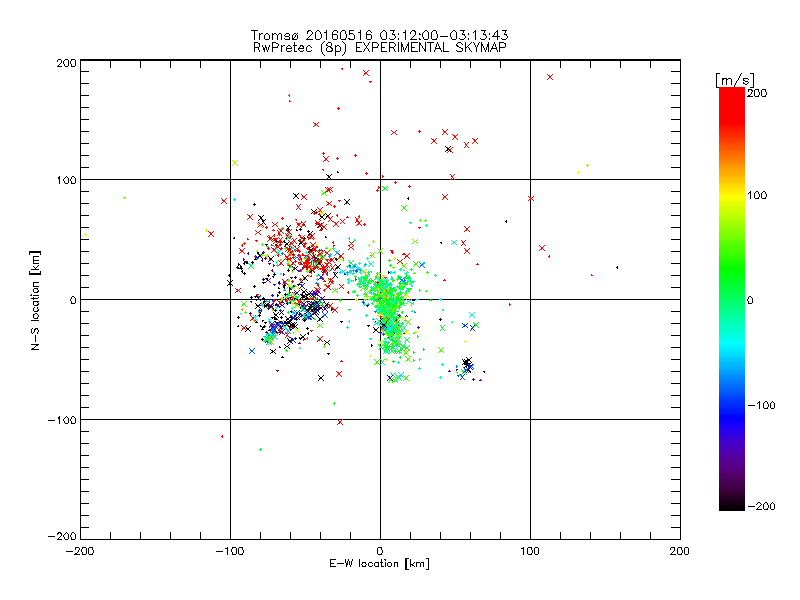Image resolution: width=800 pixels, height=600 pixels.
Task: Click the colorbar's '100' value label
Action: pos(757,195)
